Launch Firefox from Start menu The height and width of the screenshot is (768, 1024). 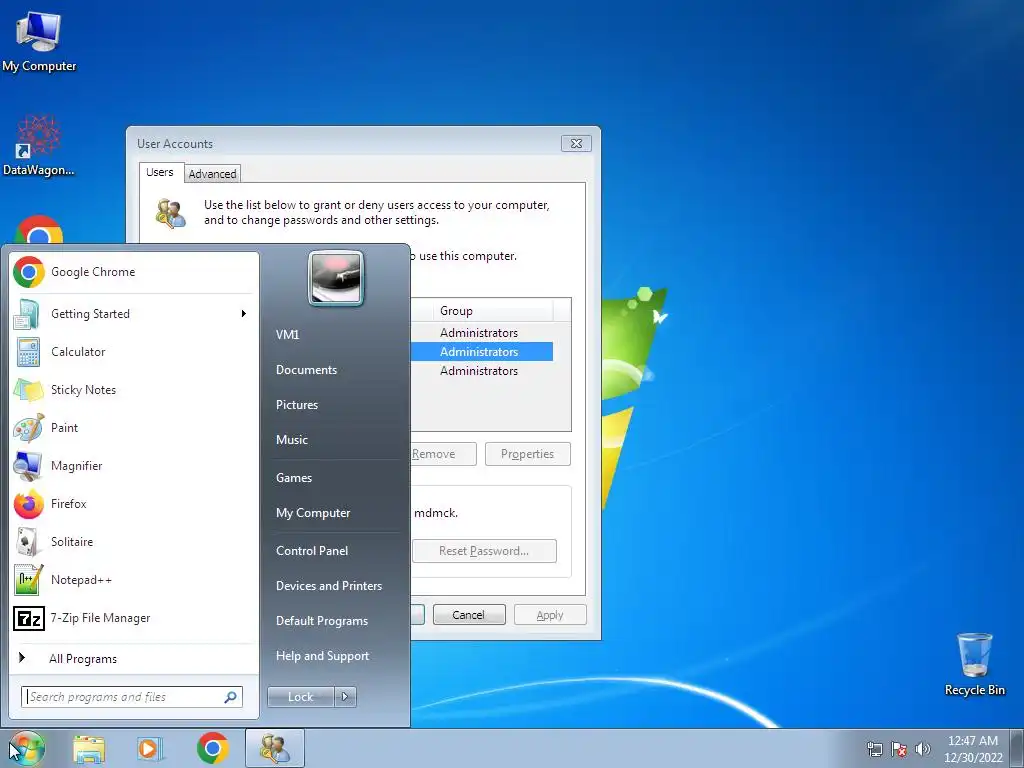(135, 504)
